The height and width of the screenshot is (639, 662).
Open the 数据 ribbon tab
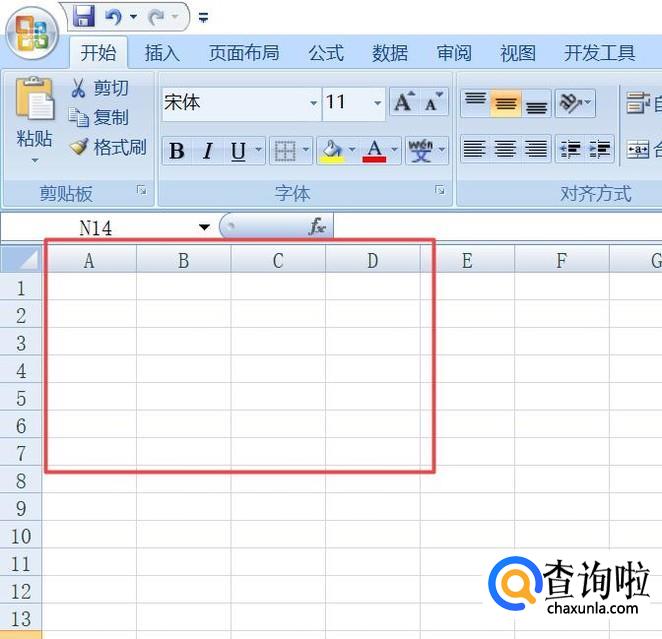390,53
